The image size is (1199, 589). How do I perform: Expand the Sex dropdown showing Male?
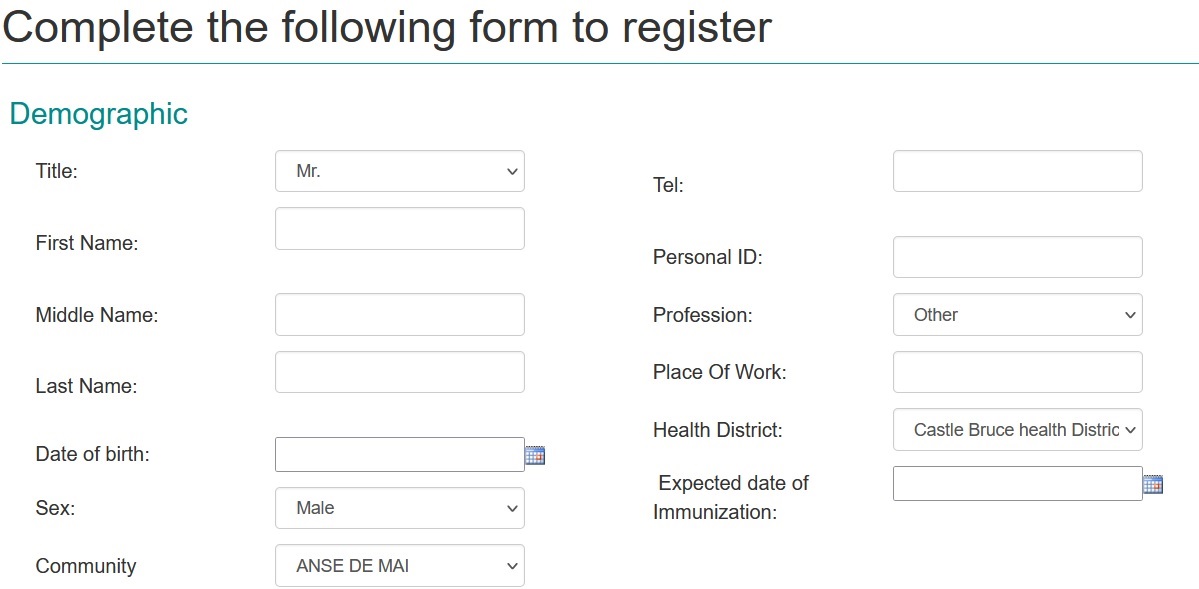pos(400,508)
